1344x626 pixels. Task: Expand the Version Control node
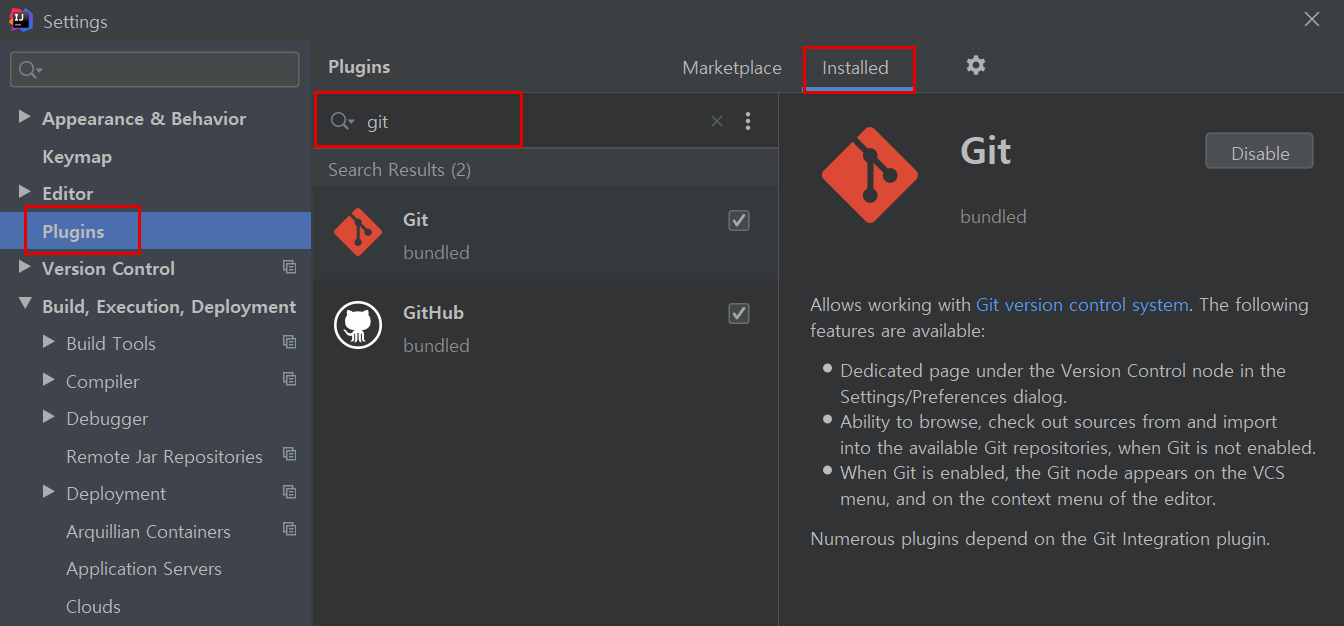pyautogui.click(x=24, y=267)
